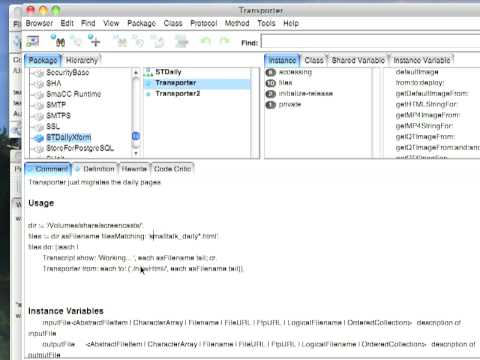This screenshot has width=480, height=360.
Task: Select the SMTPS package
Action: (x=58, y=116)
